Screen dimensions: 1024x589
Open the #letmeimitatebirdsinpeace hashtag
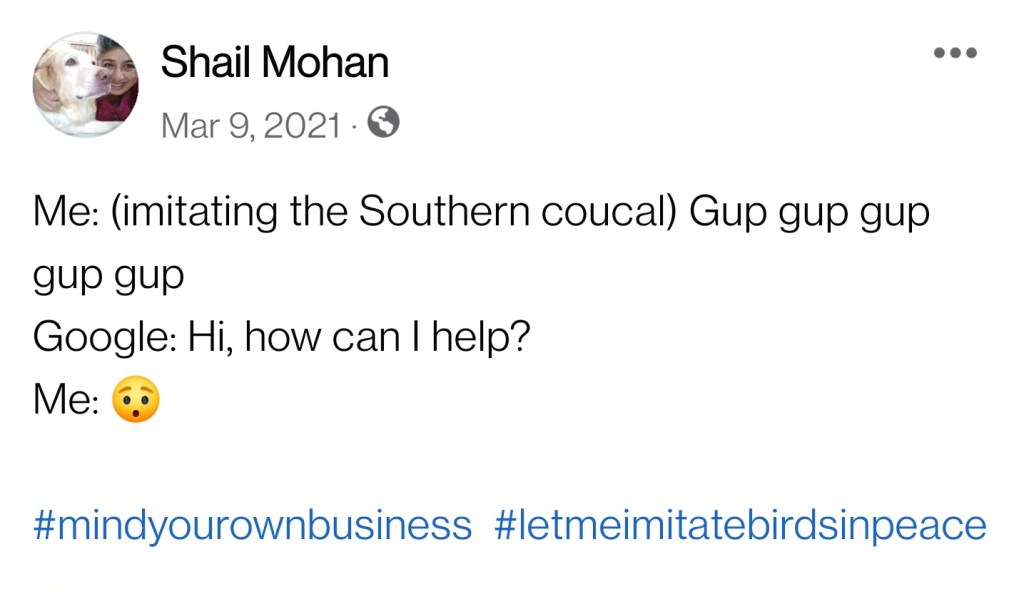pyautogui.click(x=740, y=524)
